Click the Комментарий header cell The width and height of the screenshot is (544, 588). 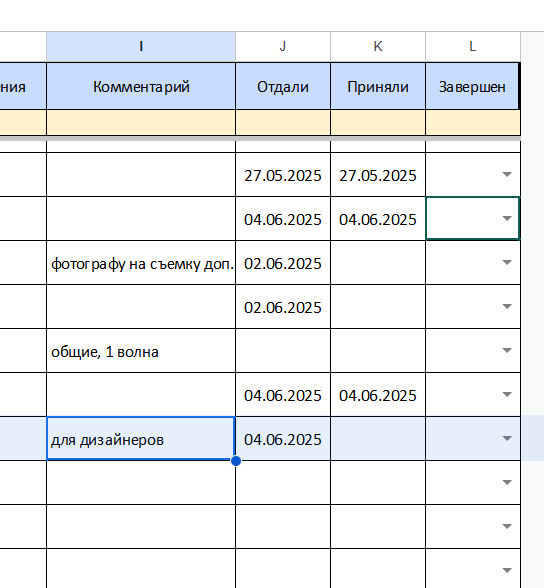(141, 87)
